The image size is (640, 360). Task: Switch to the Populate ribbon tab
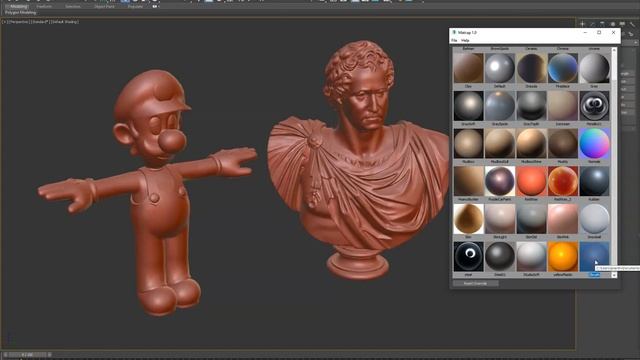click(135, 7)
